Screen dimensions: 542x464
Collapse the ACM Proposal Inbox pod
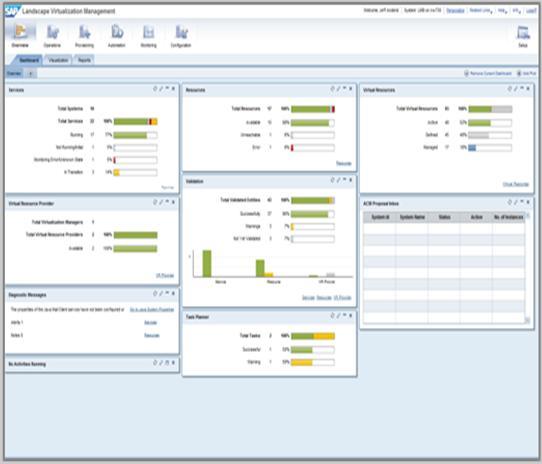tap(522, 202)
